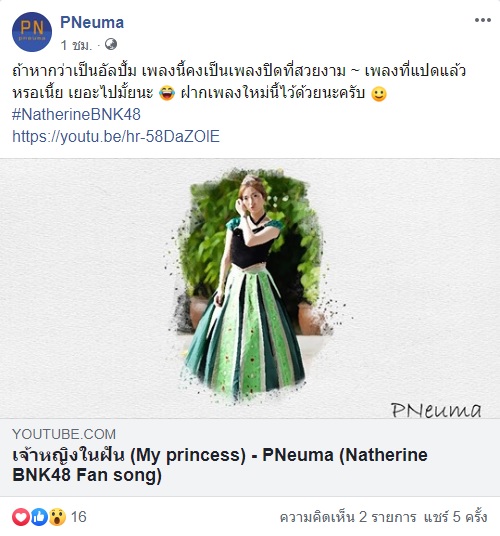The width and height of the screenshot is (500, 536).
Task: Open the PNeuma page profile picture
Action: tap(32, 32)
